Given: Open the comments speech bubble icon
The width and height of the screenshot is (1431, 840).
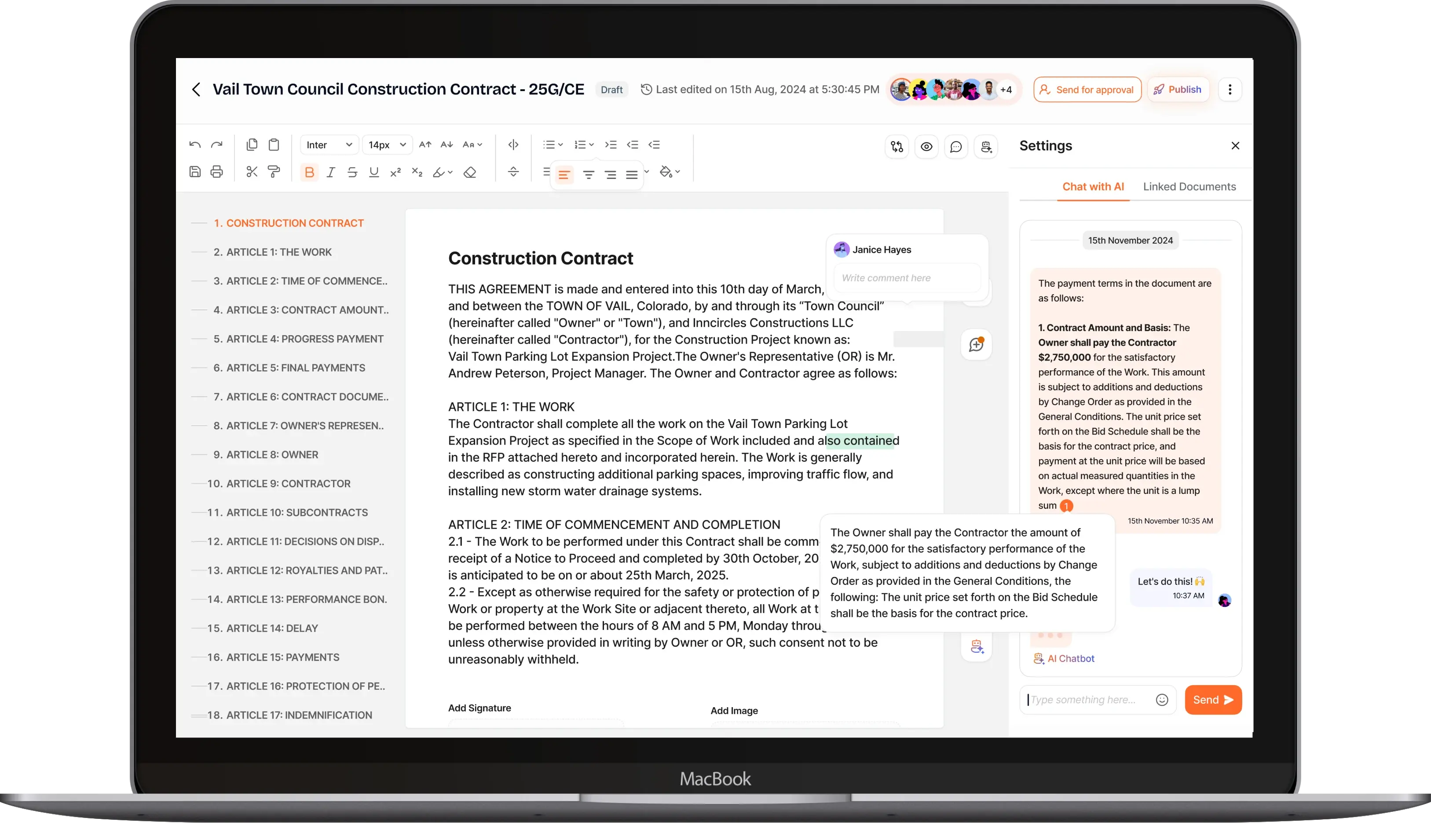Looking at the screenshot, I should coord(956,147).
